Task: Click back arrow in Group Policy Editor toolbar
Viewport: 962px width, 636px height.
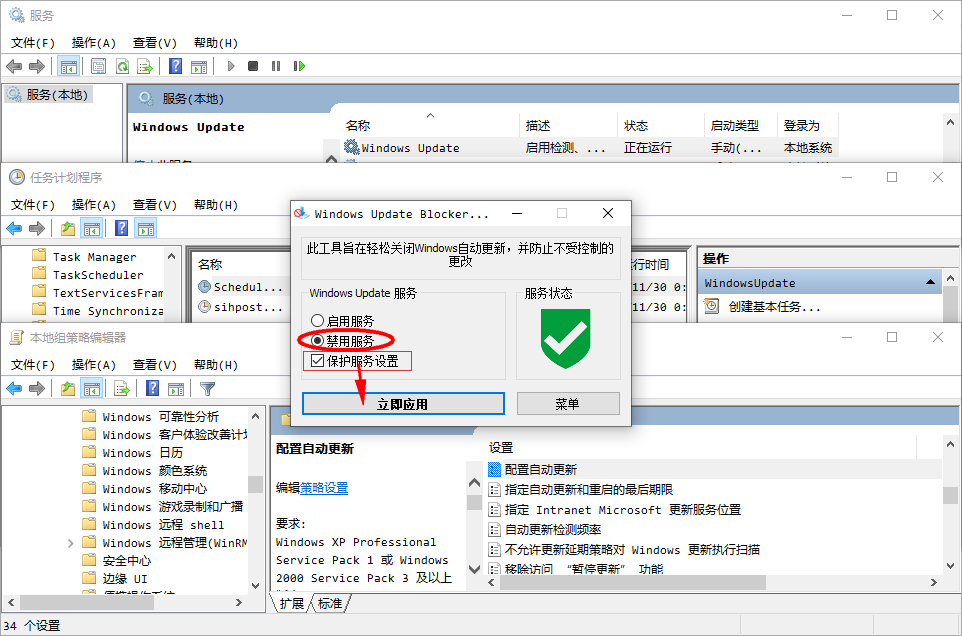Action: [x=14, y=388]
